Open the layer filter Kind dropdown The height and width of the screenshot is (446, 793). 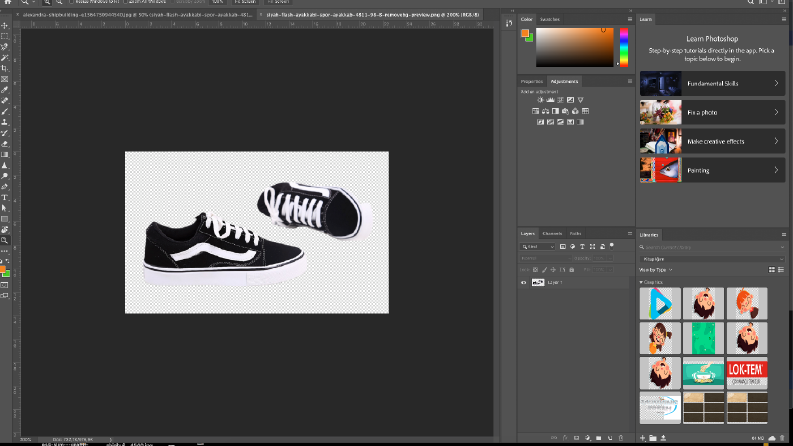(537, 247)
